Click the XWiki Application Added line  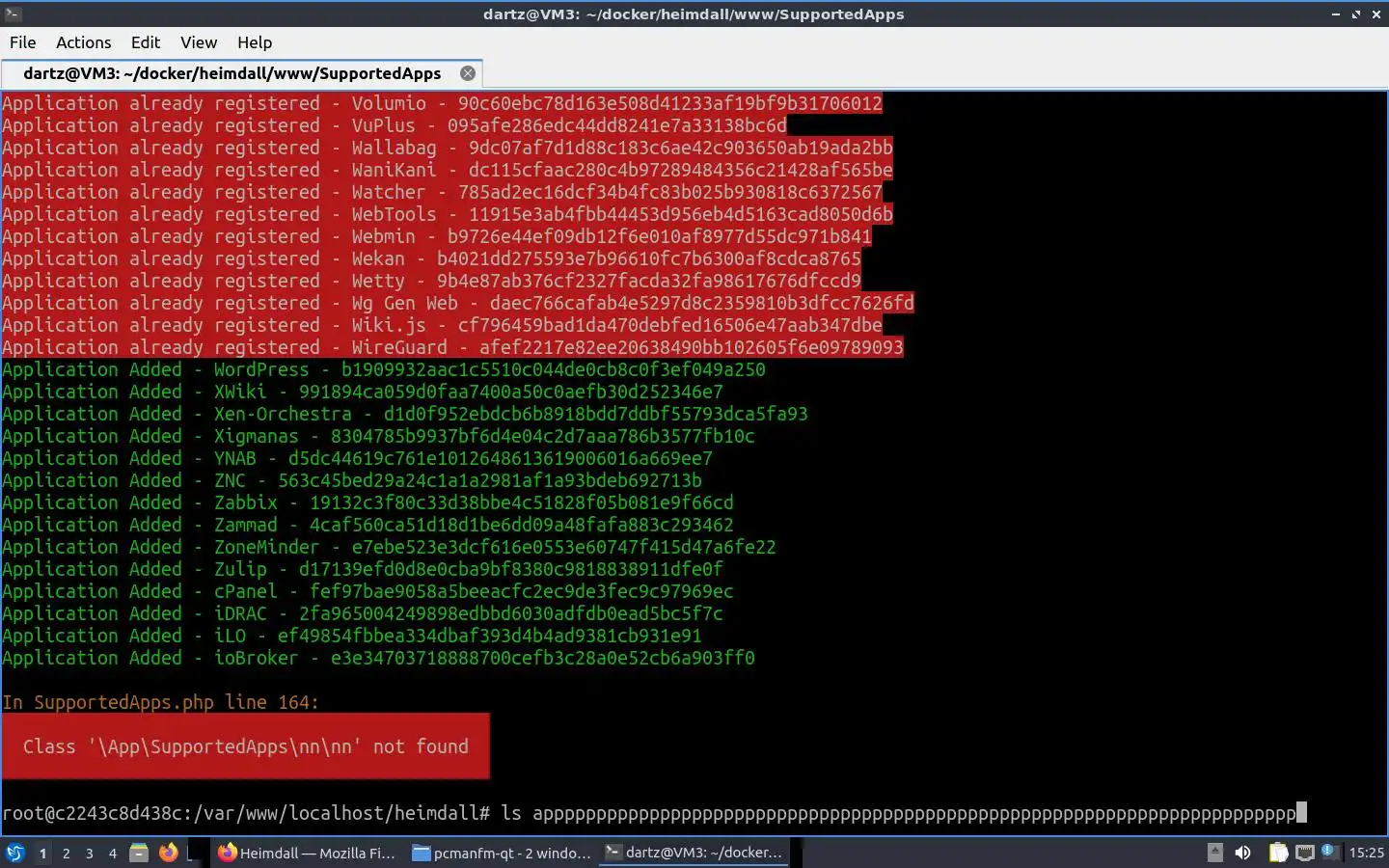point(363,392)
